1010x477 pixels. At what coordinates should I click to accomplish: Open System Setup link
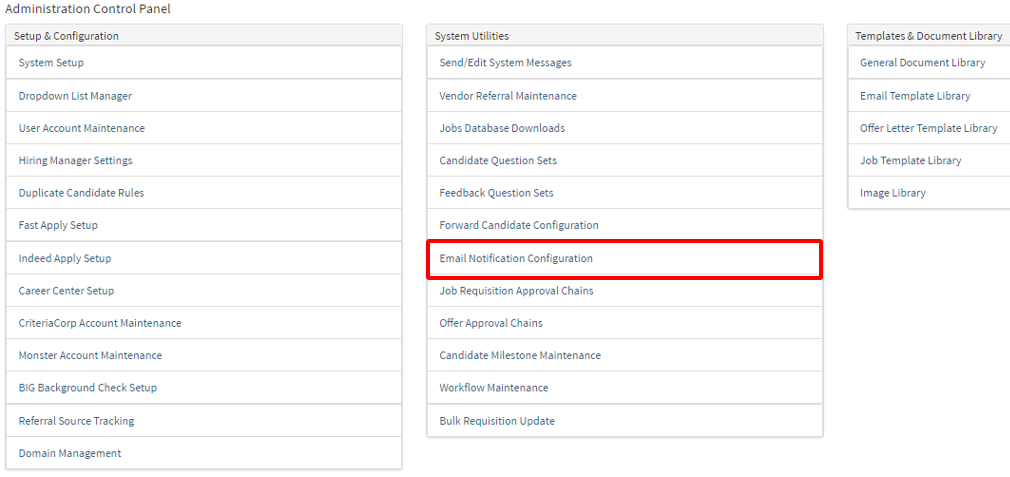click(51, 63)
